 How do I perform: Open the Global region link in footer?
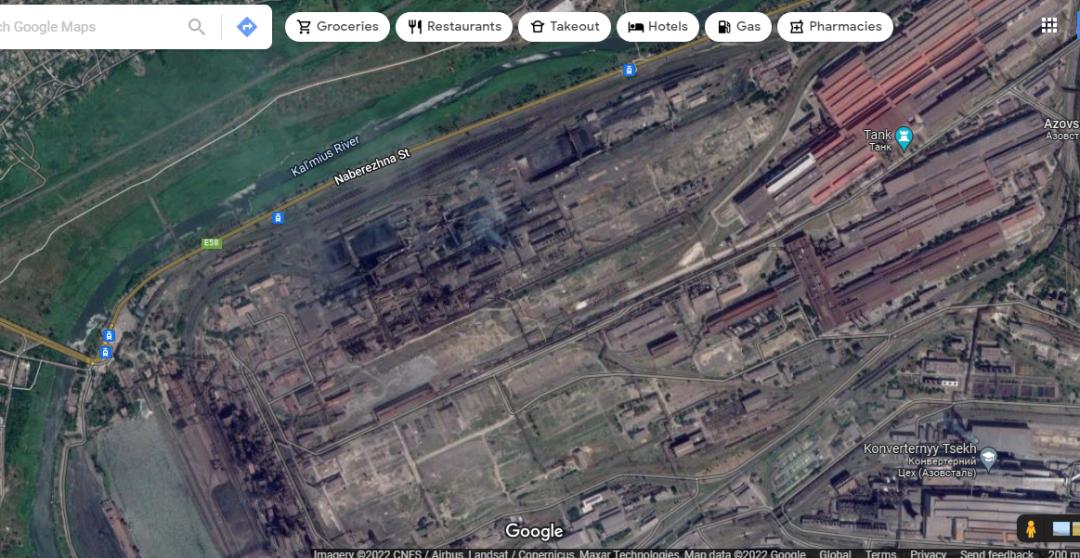tap(835, 553)
